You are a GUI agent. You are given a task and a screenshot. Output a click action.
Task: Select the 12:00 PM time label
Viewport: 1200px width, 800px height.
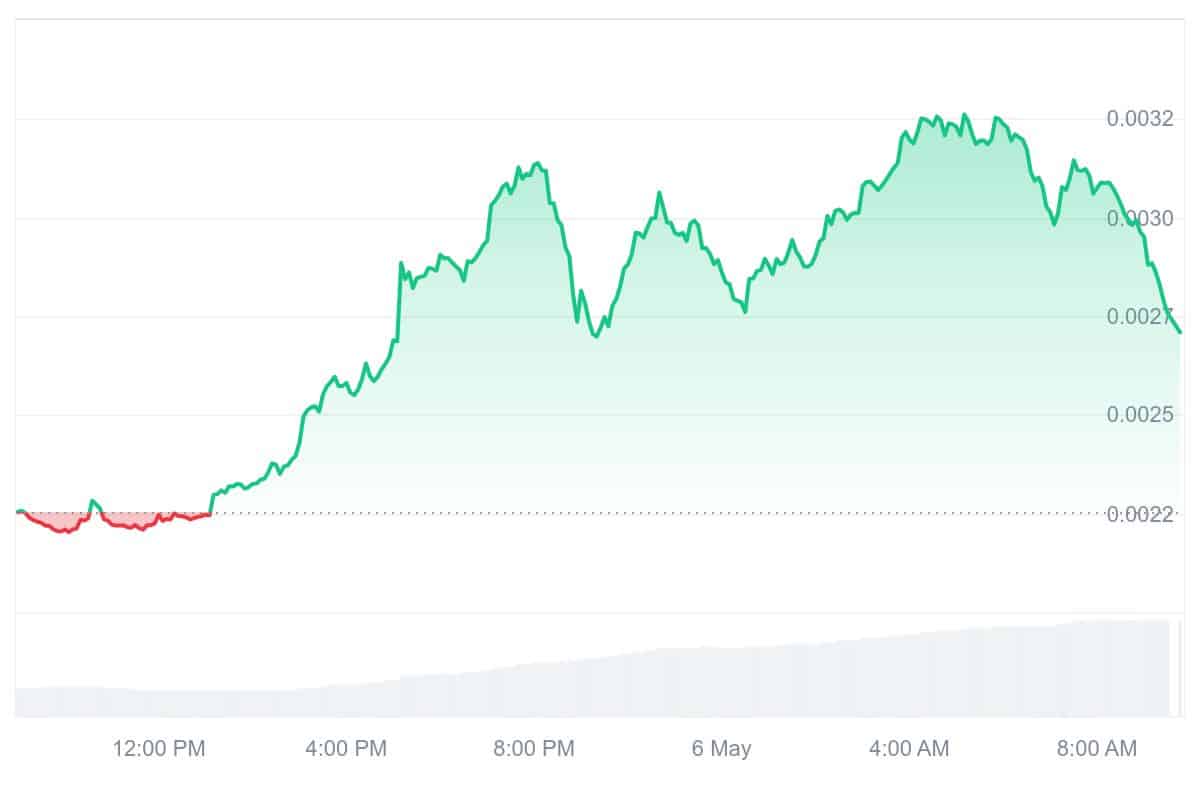(x=159, y=748)
